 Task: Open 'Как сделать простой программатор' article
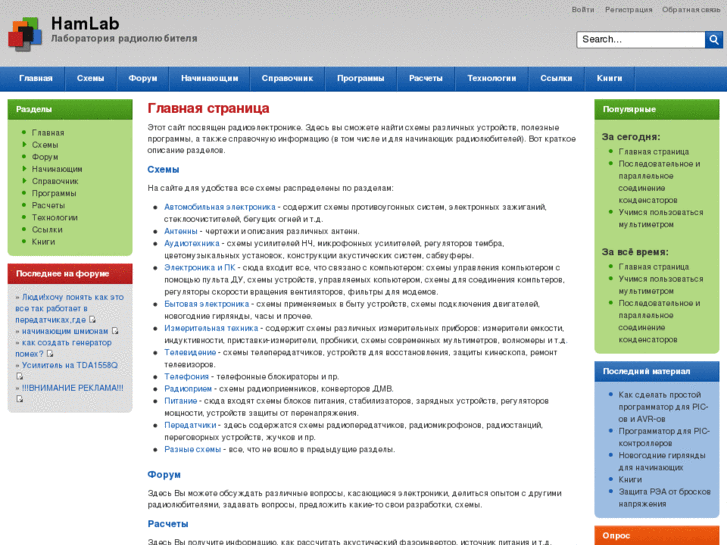[663, 407]
